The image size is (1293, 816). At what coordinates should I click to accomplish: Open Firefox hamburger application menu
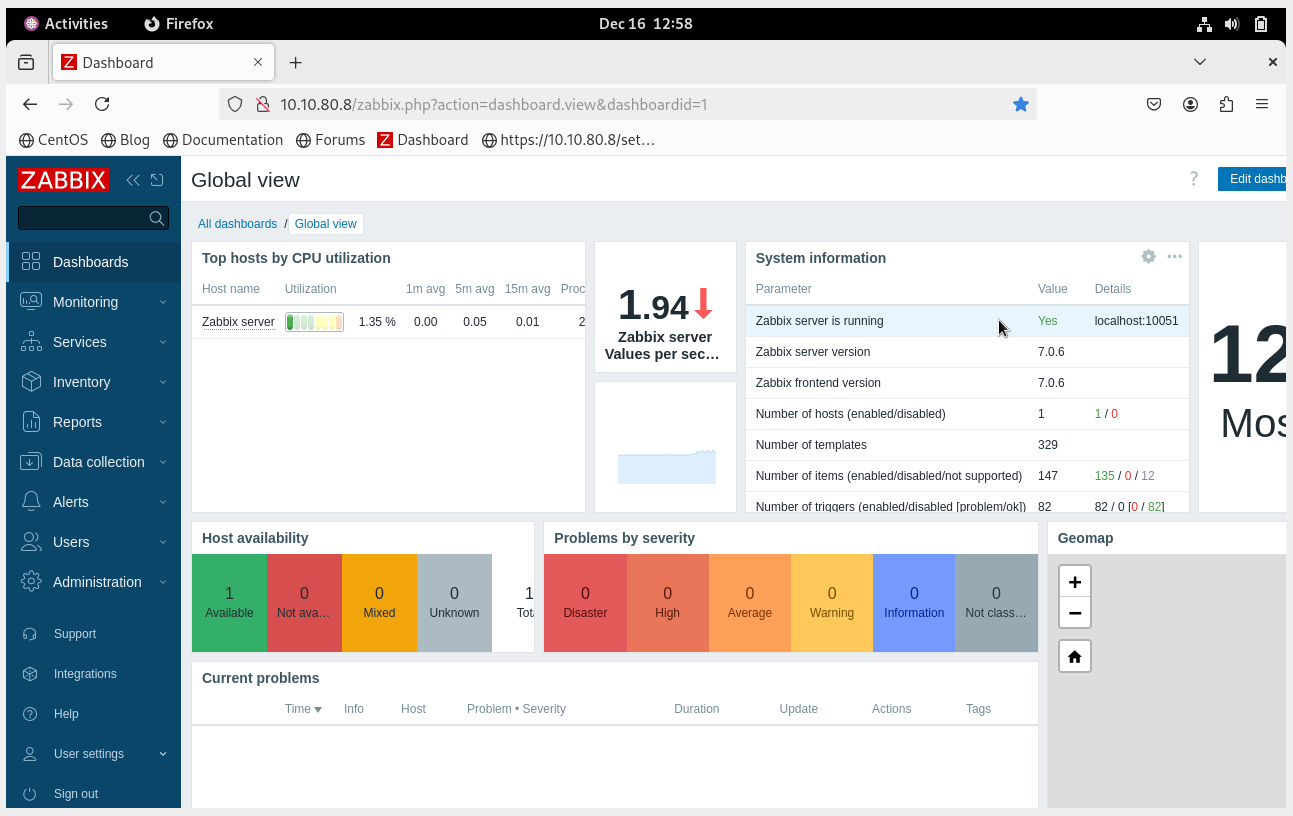1262,104
